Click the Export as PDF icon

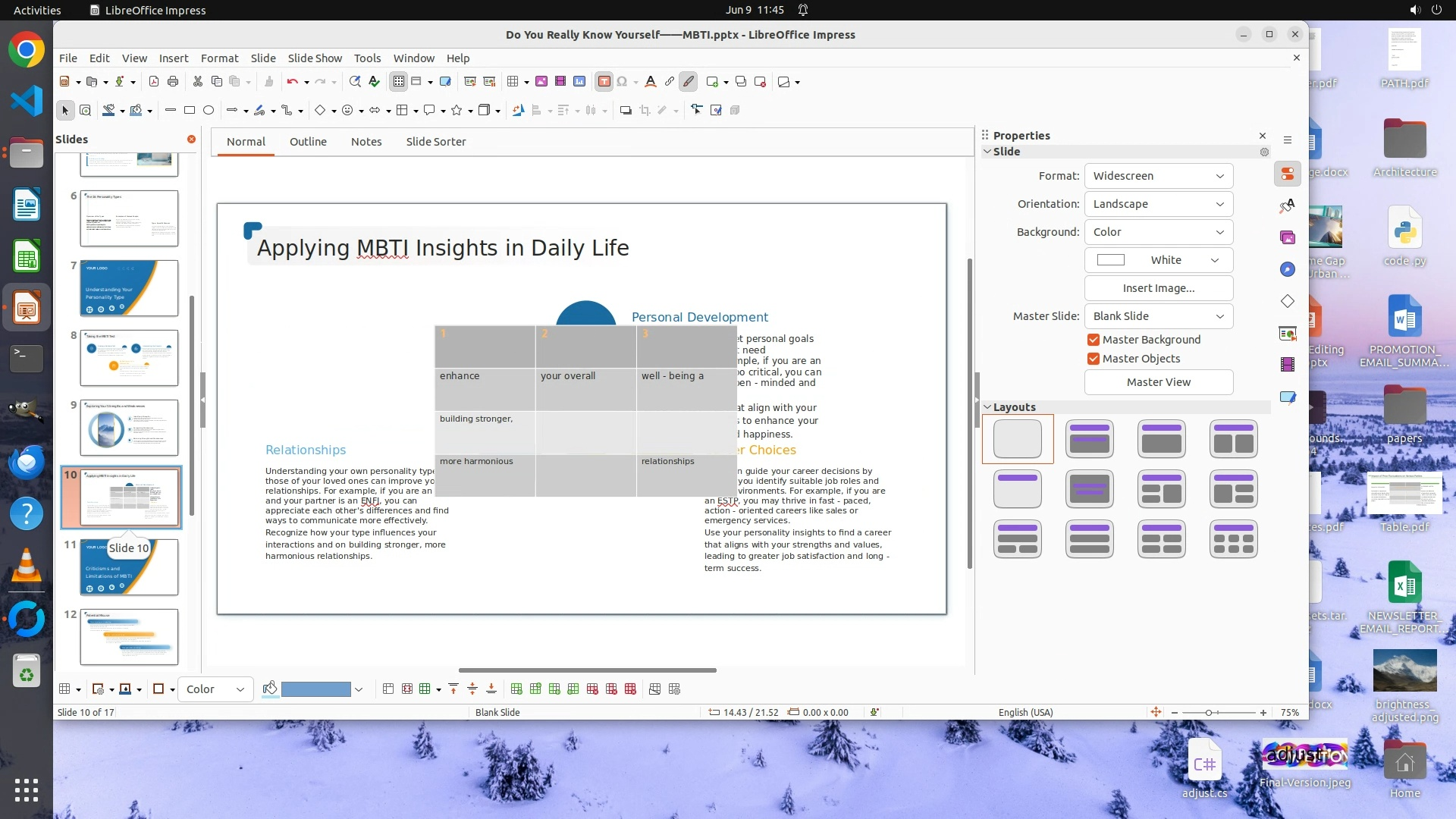tap(154, 82)
